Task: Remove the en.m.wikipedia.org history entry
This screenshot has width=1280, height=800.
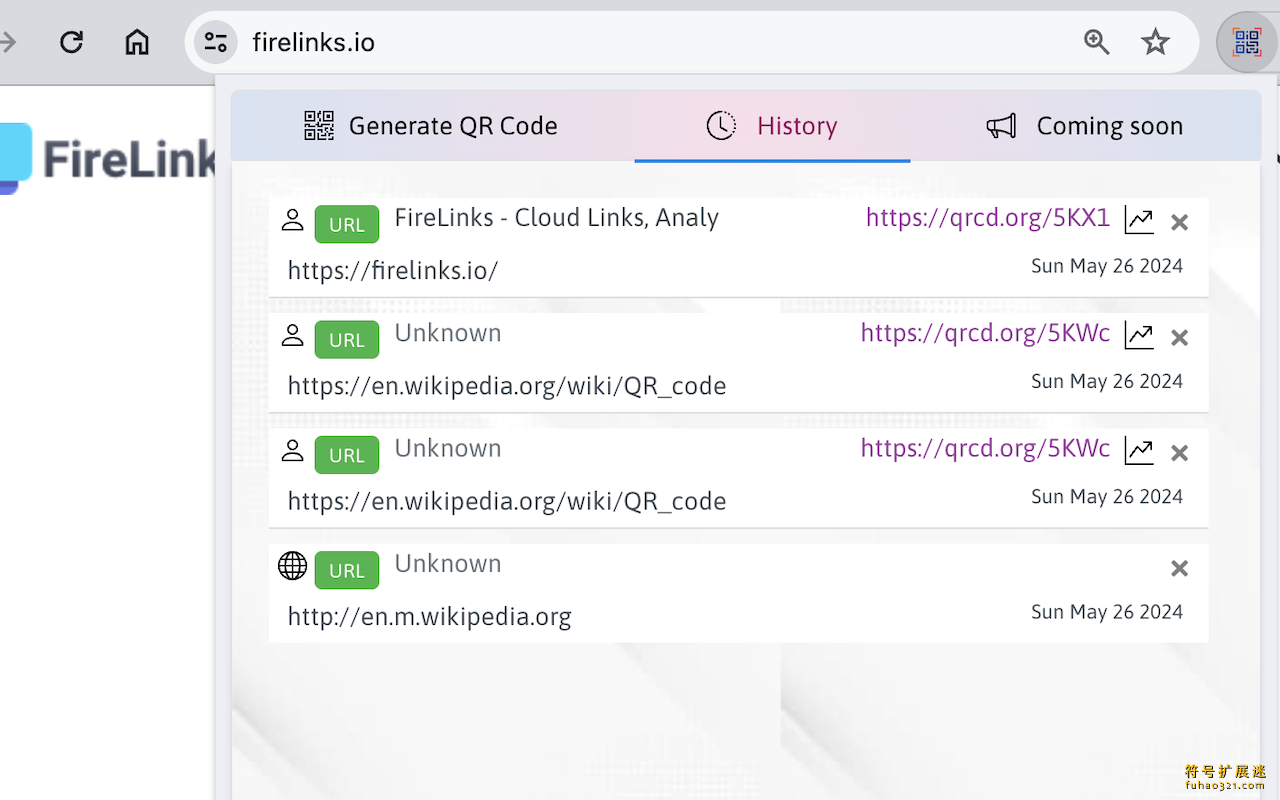Action: (x=1180, y=568)
